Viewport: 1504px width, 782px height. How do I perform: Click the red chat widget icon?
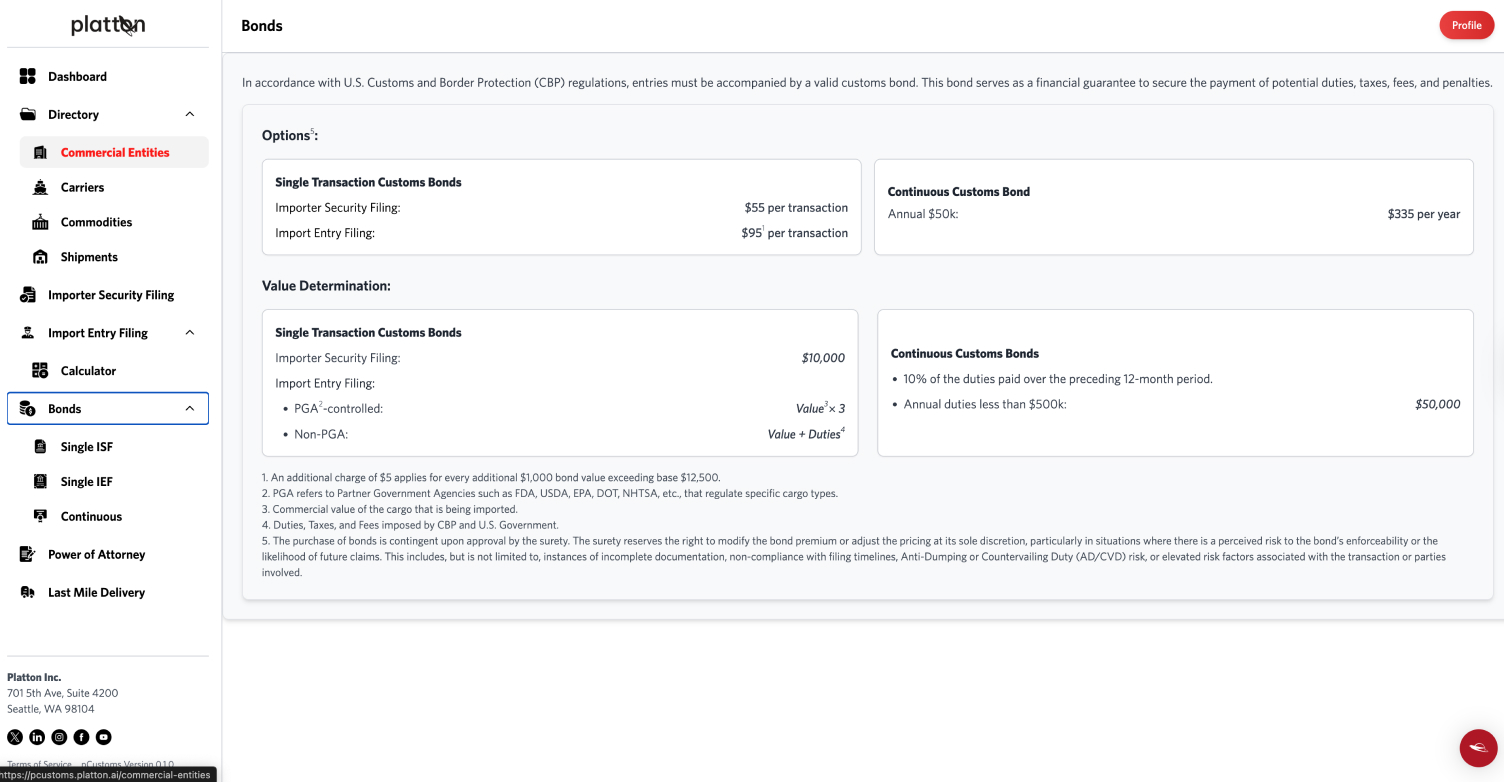coord(1478,748)
